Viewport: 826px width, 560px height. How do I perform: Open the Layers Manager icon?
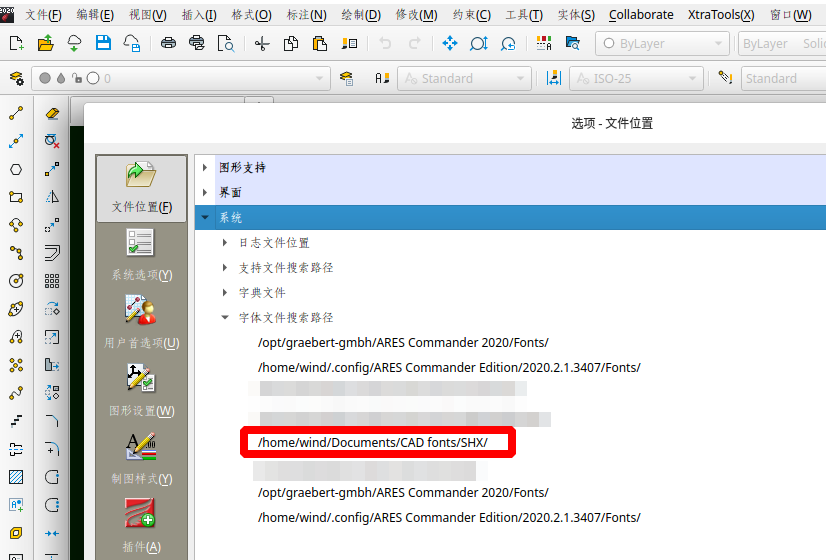click(x=17, y=78)
